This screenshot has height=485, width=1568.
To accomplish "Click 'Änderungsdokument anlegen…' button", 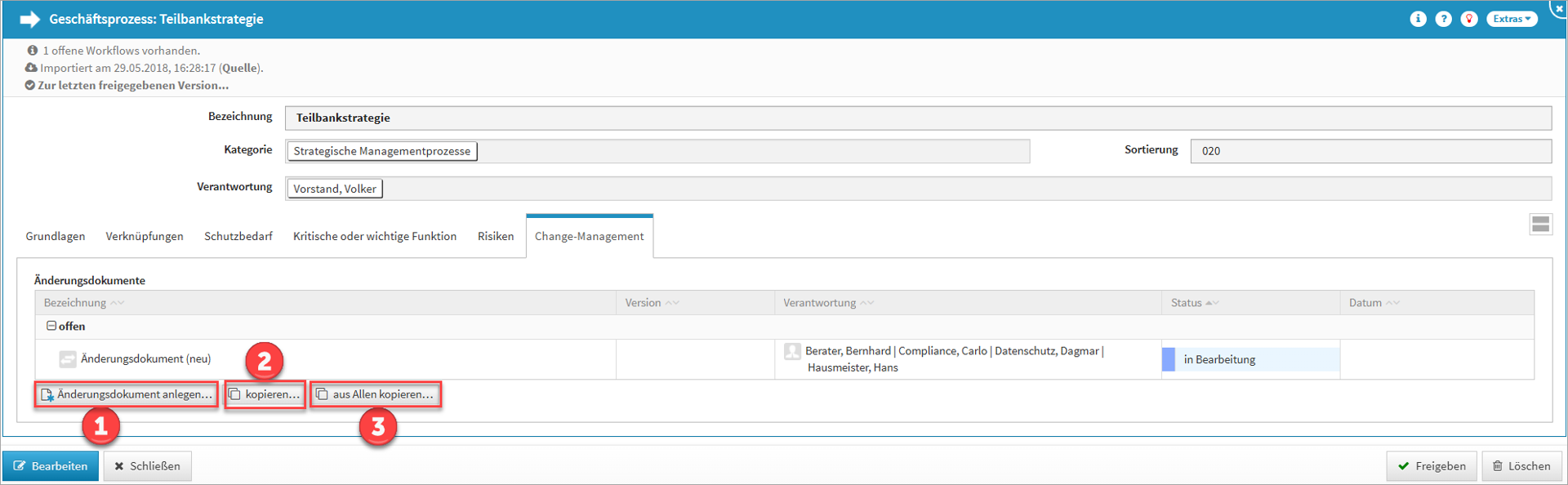I will point(127,394).
